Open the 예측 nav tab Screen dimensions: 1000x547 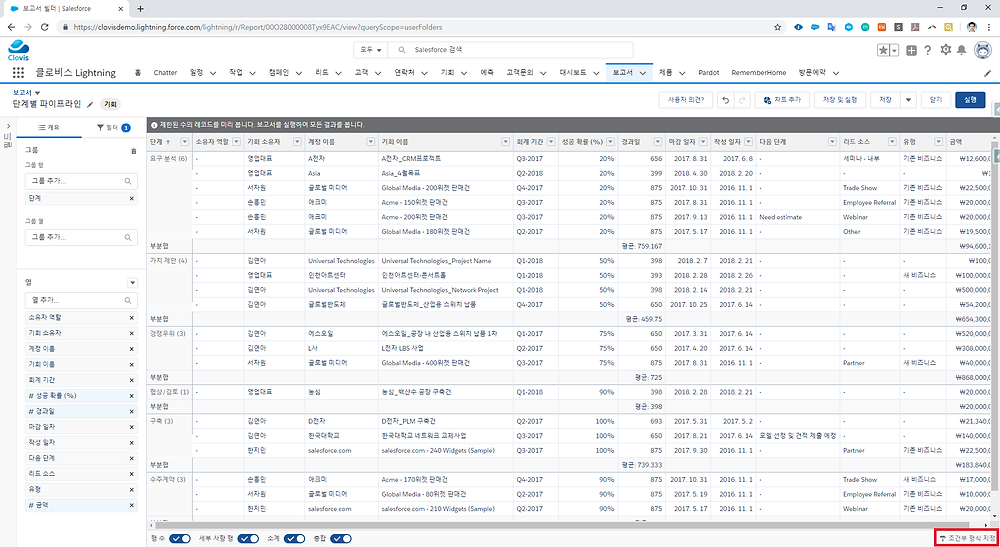tap(487, 73)
